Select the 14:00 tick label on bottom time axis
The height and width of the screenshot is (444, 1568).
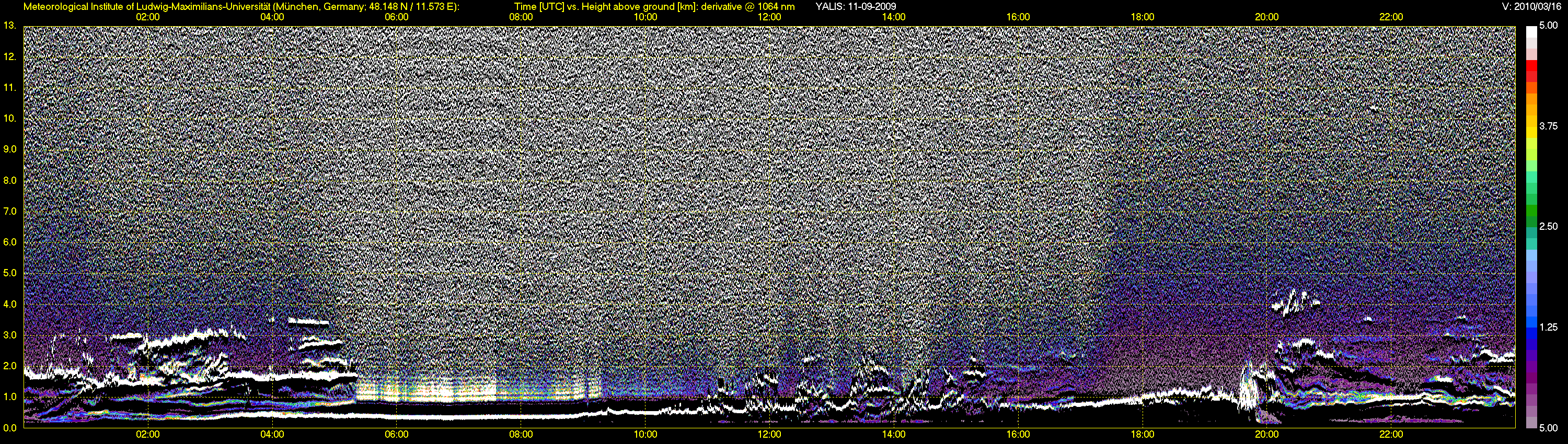click(x=894, y=434)
